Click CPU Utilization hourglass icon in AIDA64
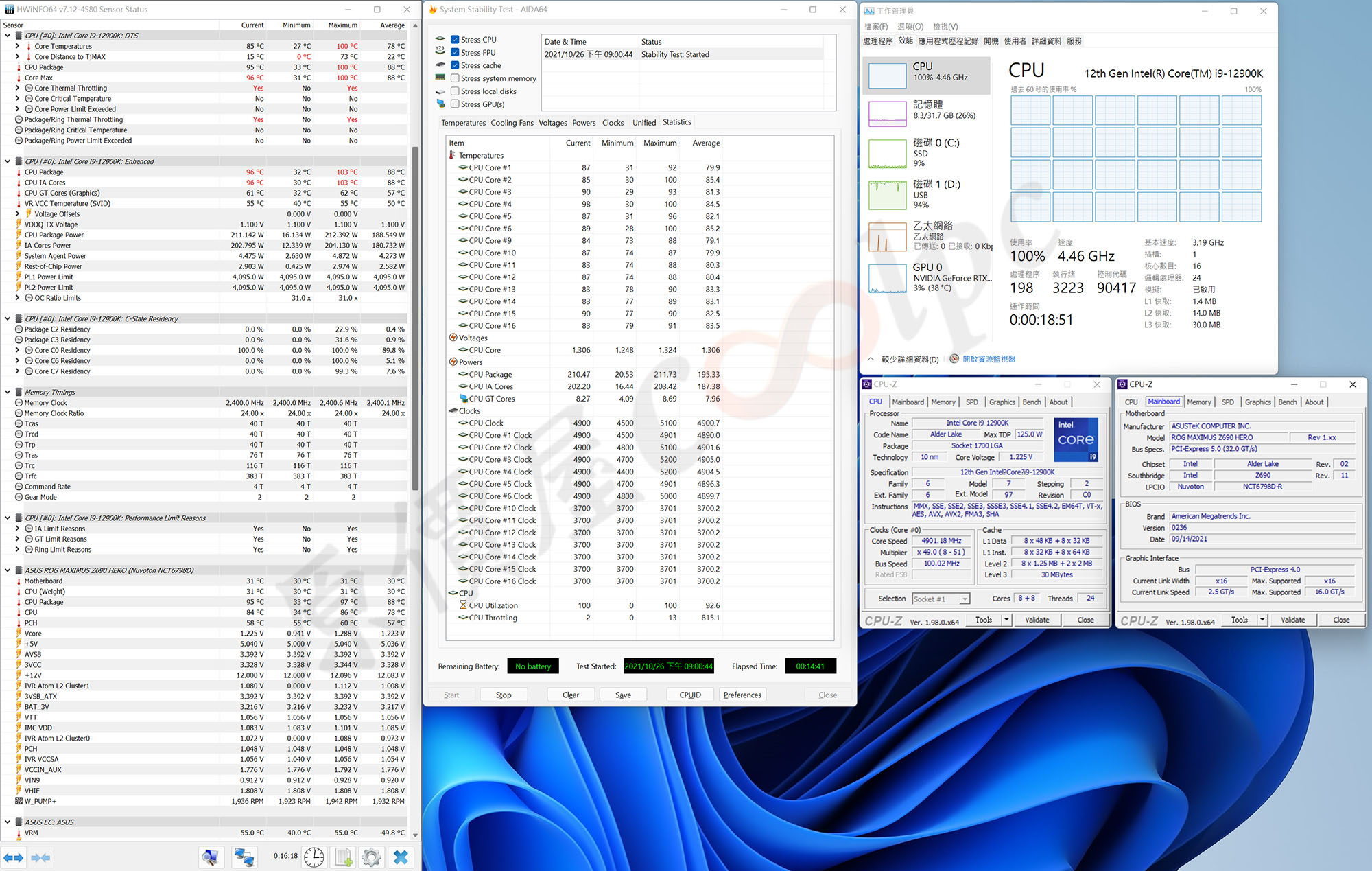This screenshot has height=871, width=1372. click(463, 605)
